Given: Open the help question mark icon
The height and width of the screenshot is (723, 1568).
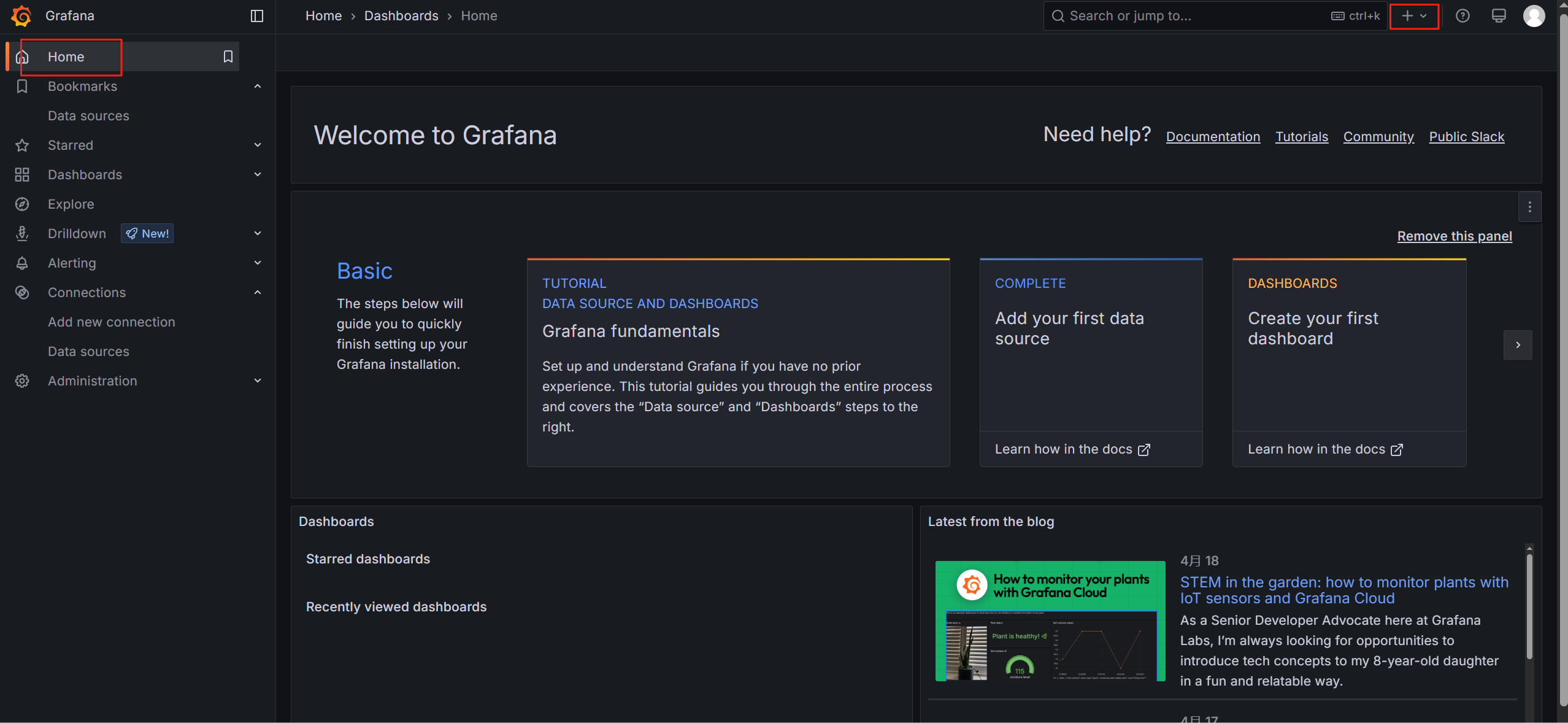Looking at the screenshot, I should (x=1462, y=16).
